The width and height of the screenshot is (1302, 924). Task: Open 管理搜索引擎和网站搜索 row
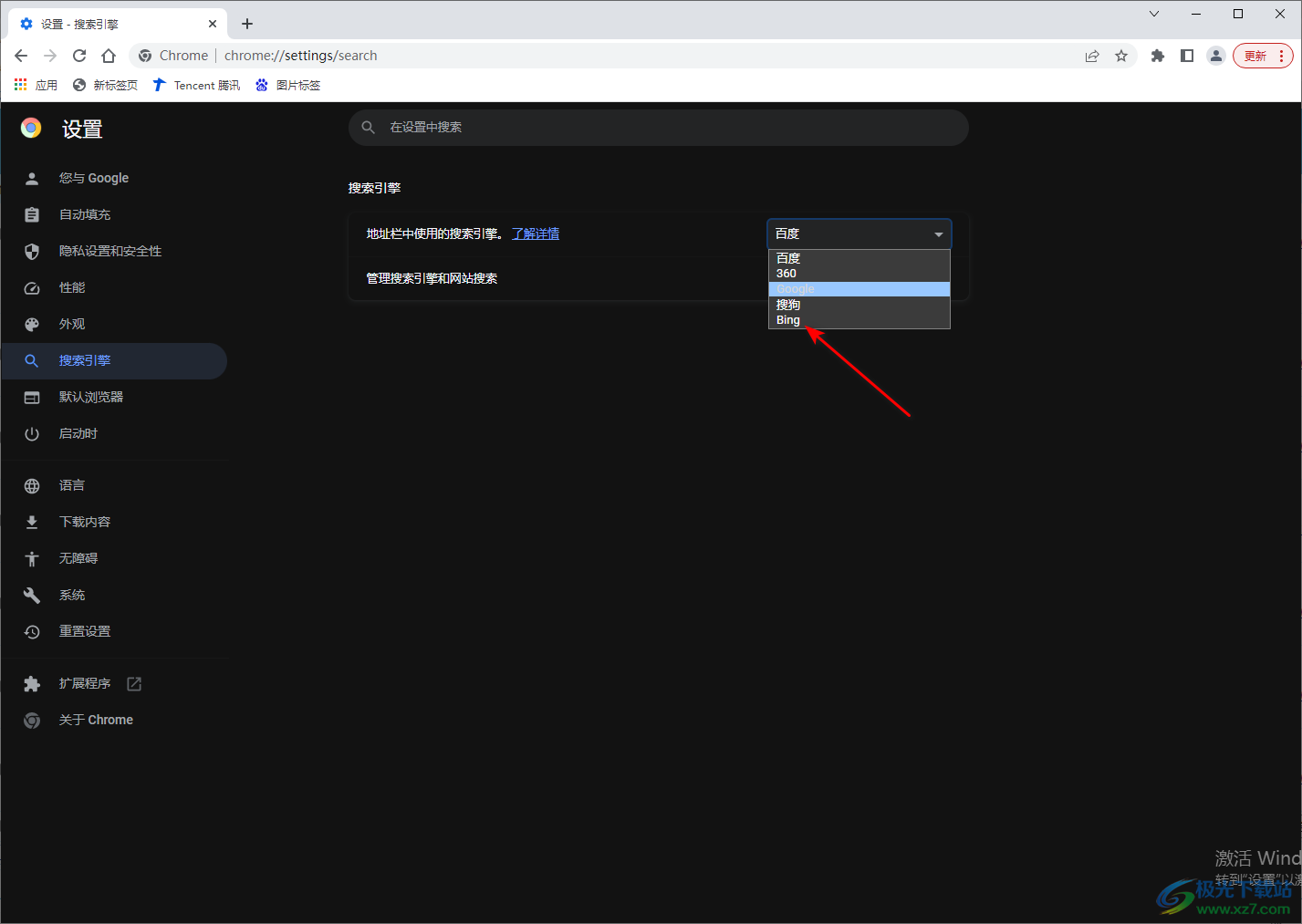pyautogui.click(x=659, y=278)
